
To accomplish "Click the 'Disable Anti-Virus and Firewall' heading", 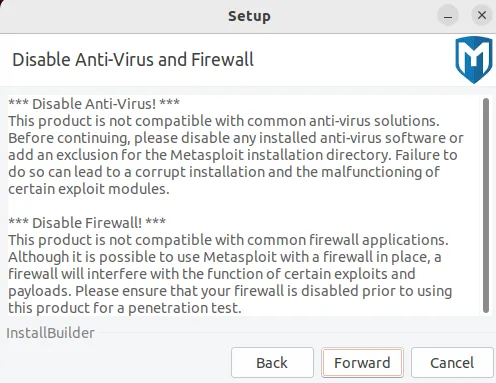I will [133, 60].
